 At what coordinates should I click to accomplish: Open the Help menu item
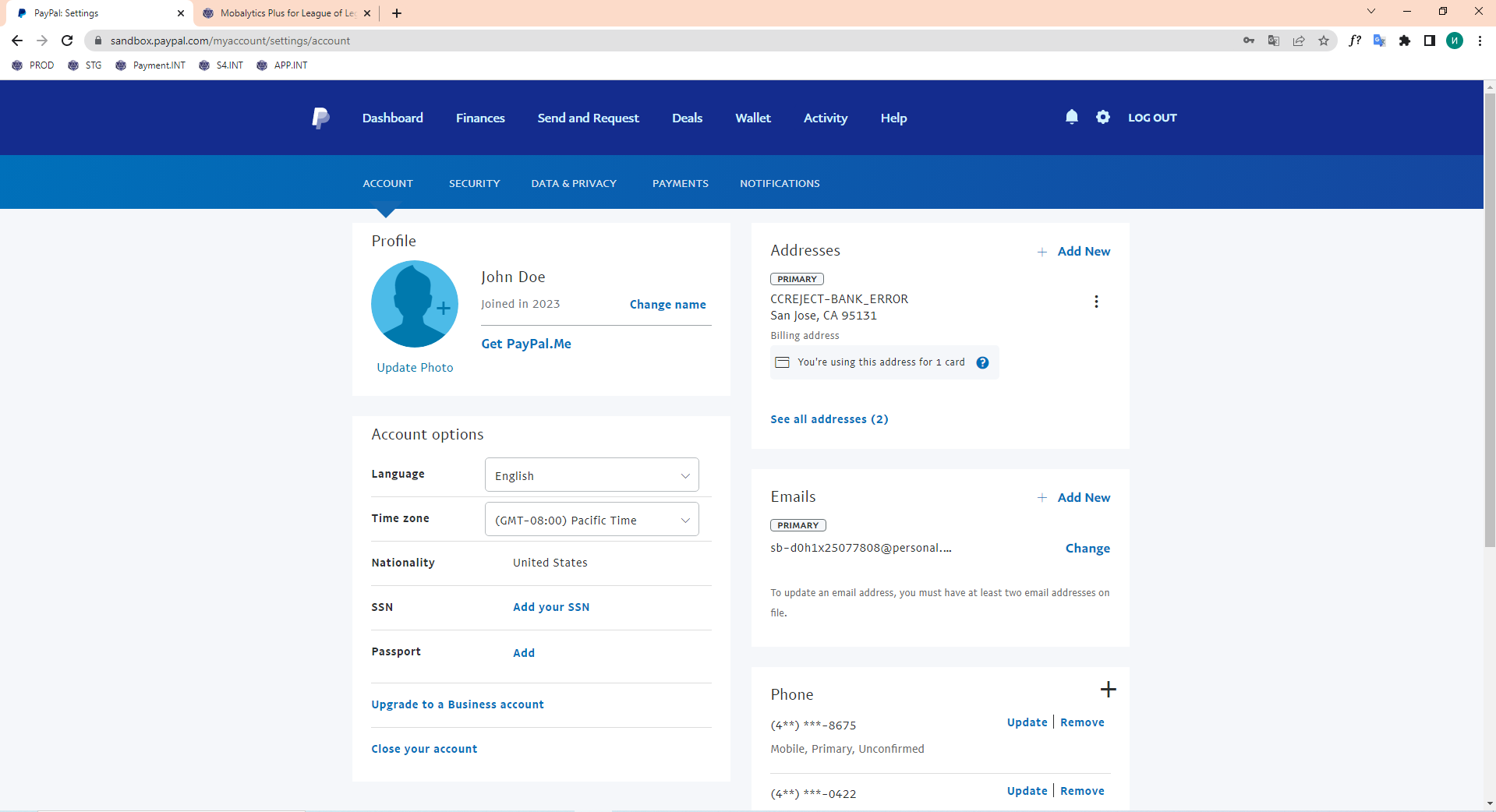(893, 118)
